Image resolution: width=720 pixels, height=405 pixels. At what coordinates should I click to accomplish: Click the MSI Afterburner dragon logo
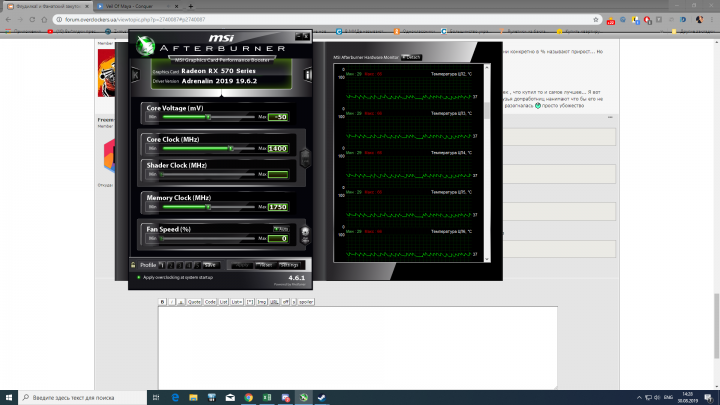coord(146,46)
